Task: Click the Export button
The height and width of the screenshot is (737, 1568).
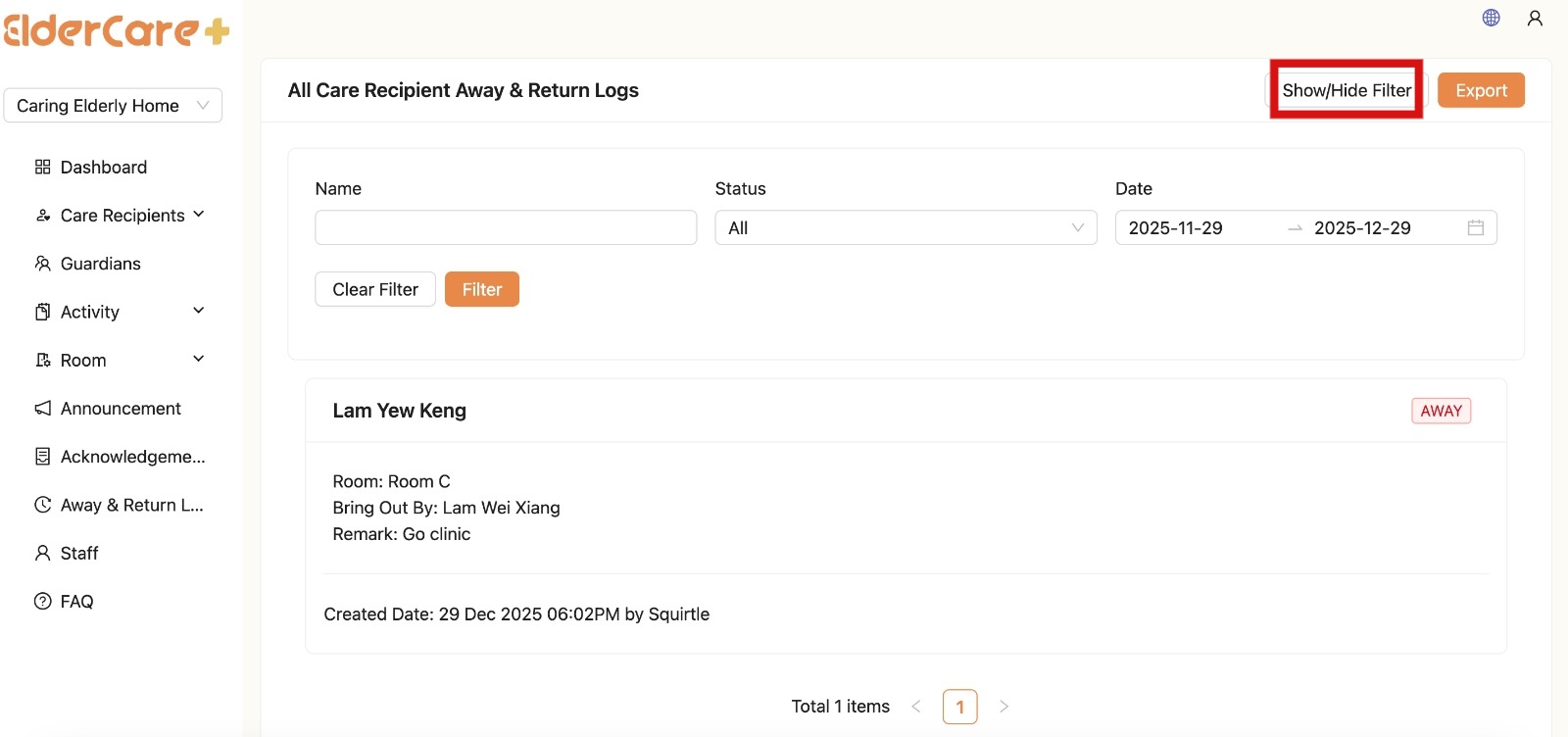Action: (x=1481, y=90)
